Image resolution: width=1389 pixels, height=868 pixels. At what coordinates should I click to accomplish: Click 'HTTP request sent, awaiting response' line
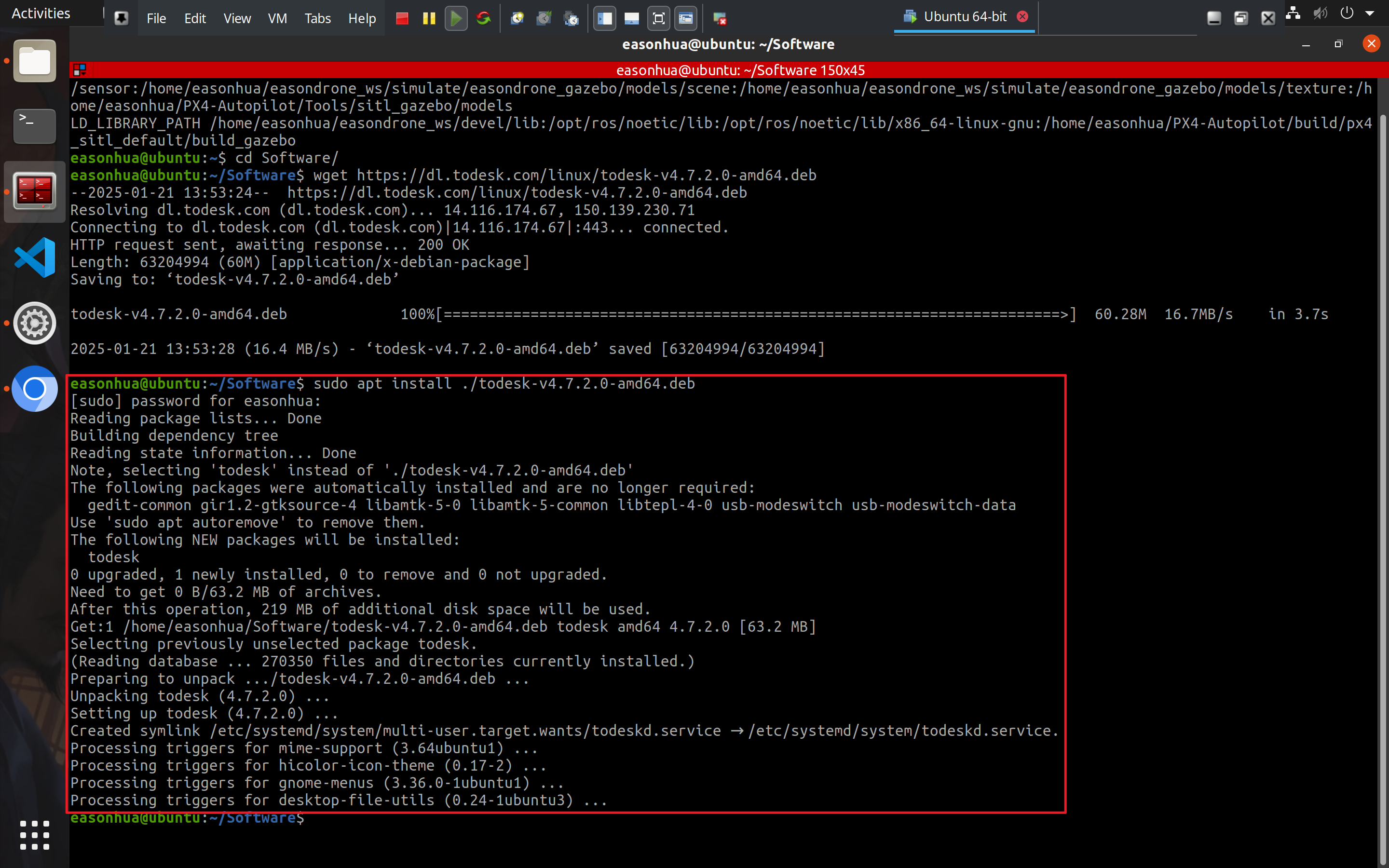point(270,244)
